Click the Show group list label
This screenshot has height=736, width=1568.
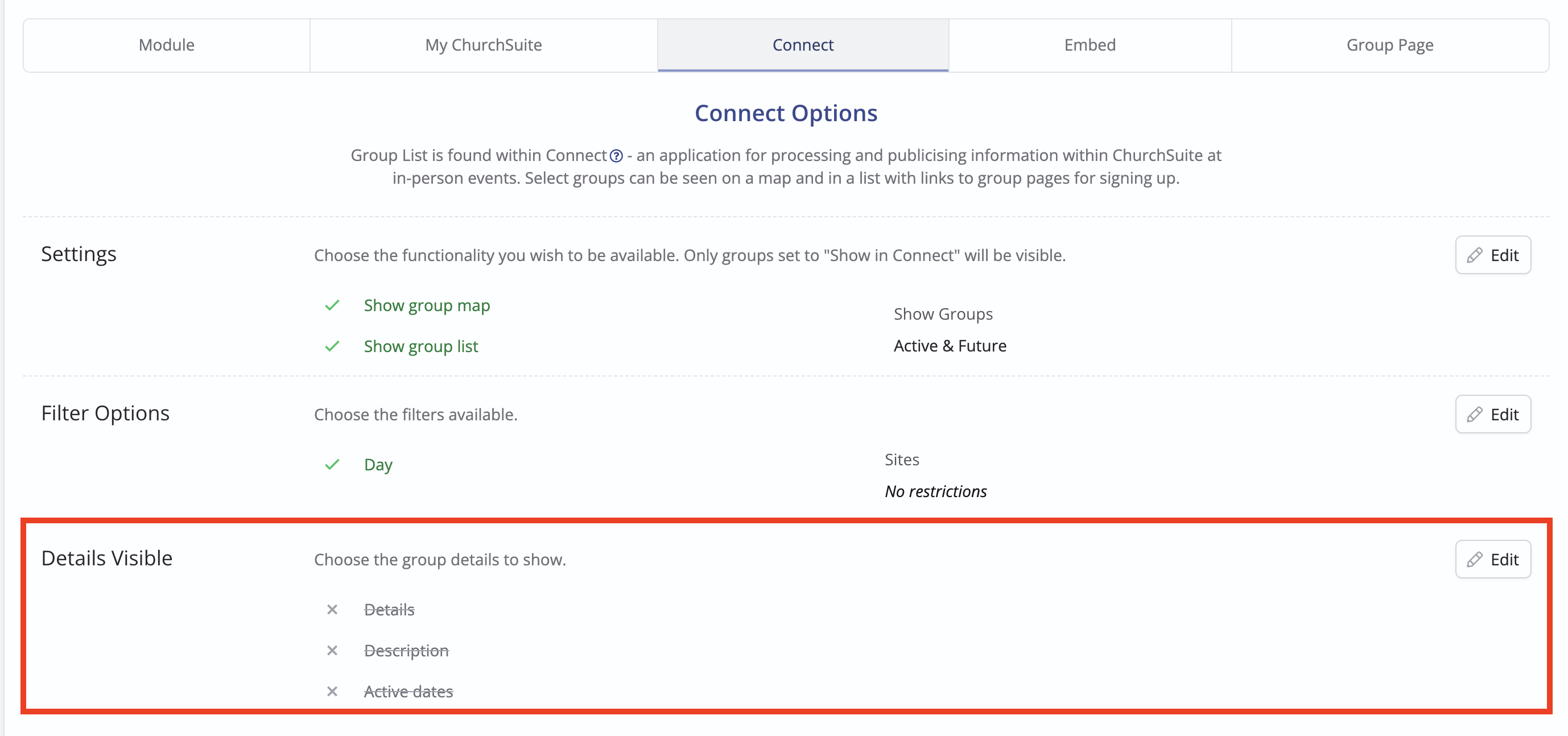420,346
